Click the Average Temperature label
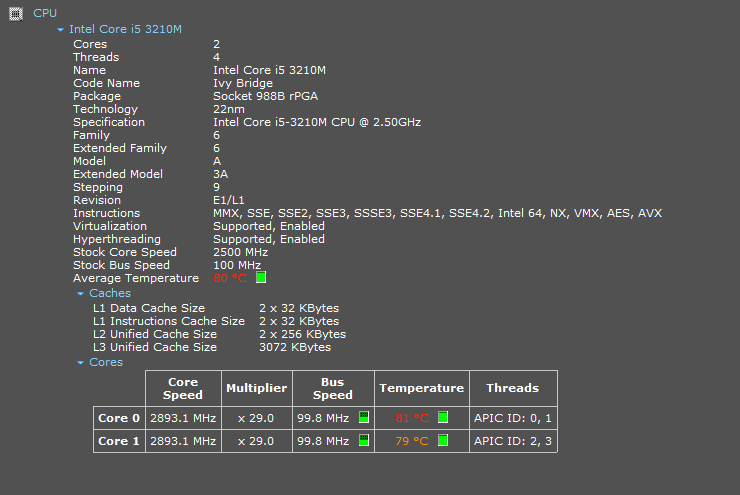This screenshot has height=495, width=740. pyautogui.click(x=136, y=278)
